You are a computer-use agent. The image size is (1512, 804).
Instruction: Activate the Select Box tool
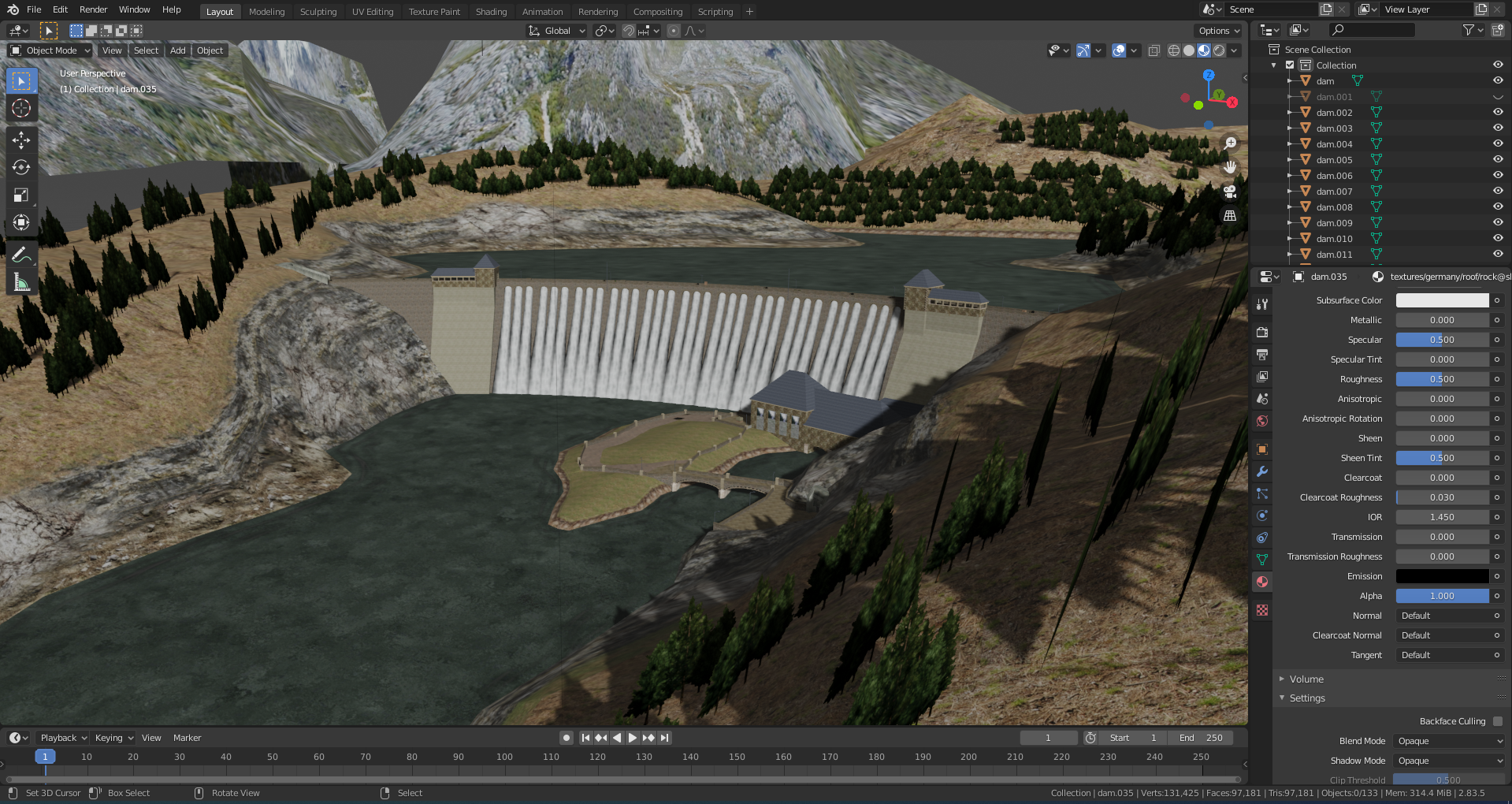pos(21,81)
